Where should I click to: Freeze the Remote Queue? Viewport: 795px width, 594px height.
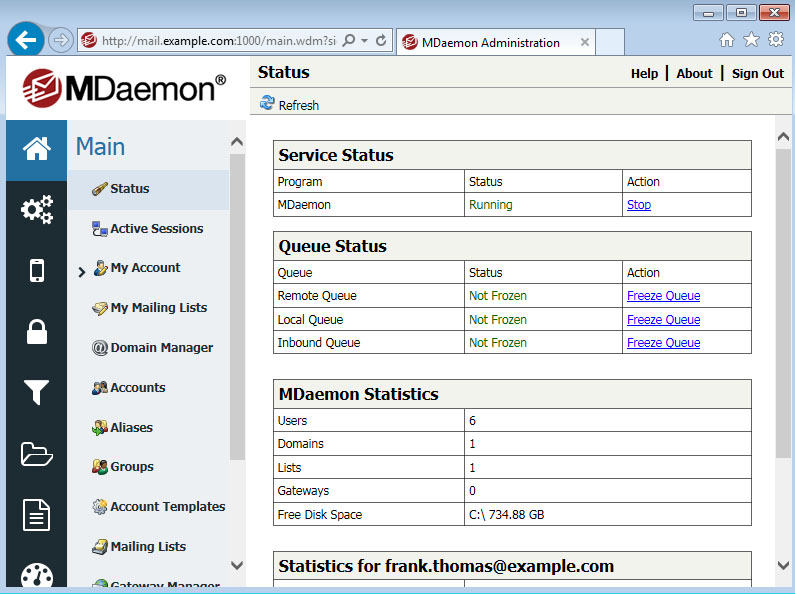[663, 296]
